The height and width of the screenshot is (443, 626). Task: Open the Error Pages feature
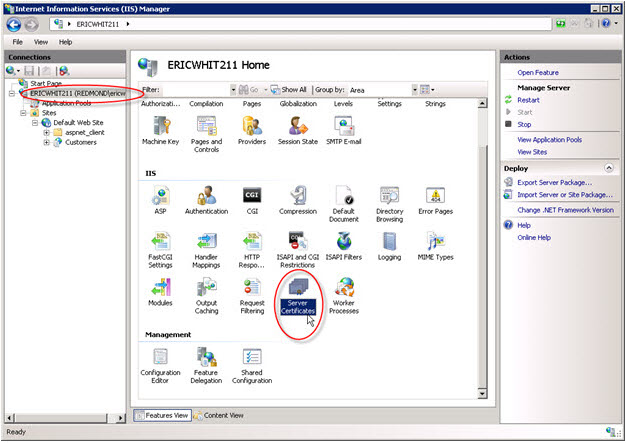(436, 200)
